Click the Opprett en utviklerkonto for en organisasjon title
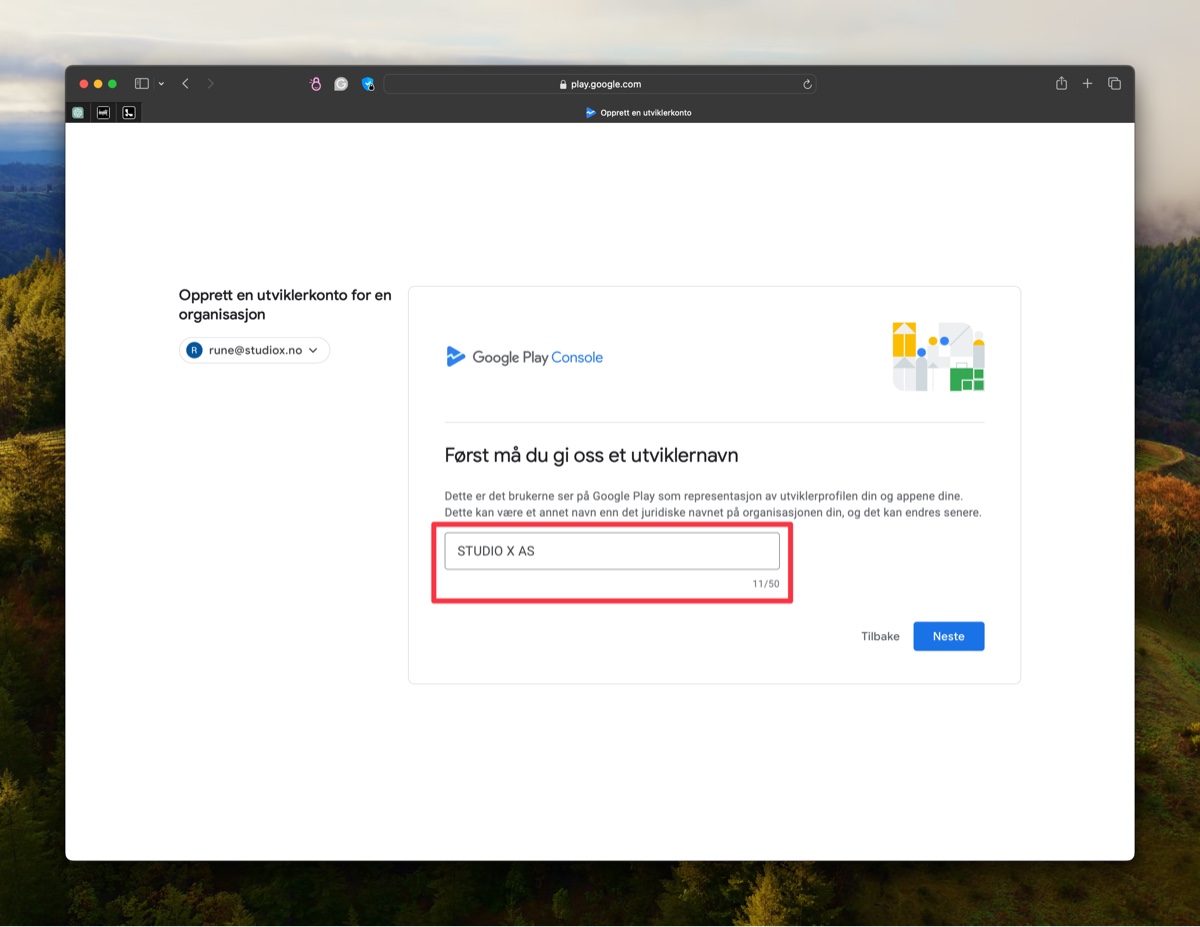Image resolution: width=1200 pixels, height=927 pixels. (x=285, y=305)
